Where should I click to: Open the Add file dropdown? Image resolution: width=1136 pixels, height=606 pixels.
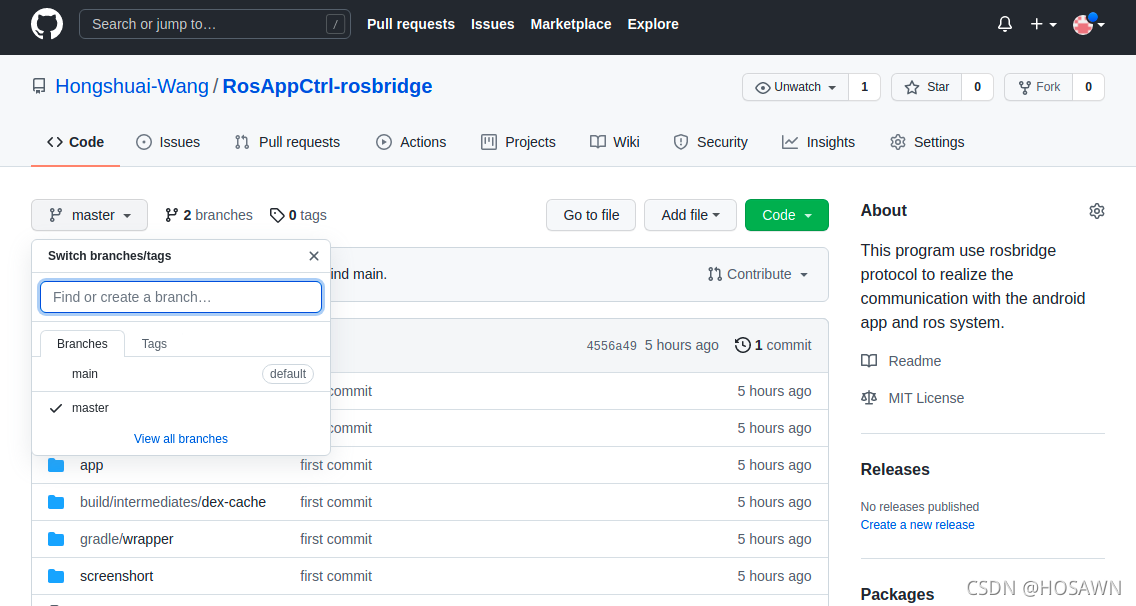[x=690, y=215]
